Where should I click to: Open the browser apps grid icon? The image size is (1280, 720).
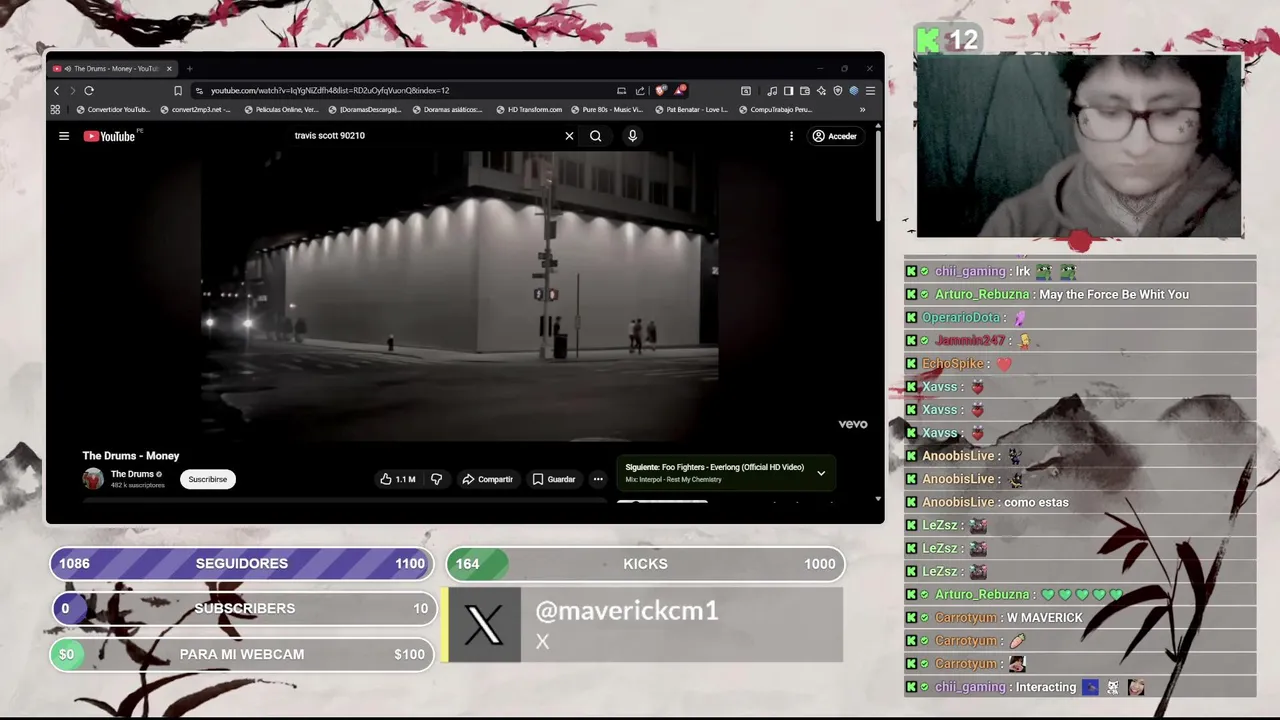(55, 110)
